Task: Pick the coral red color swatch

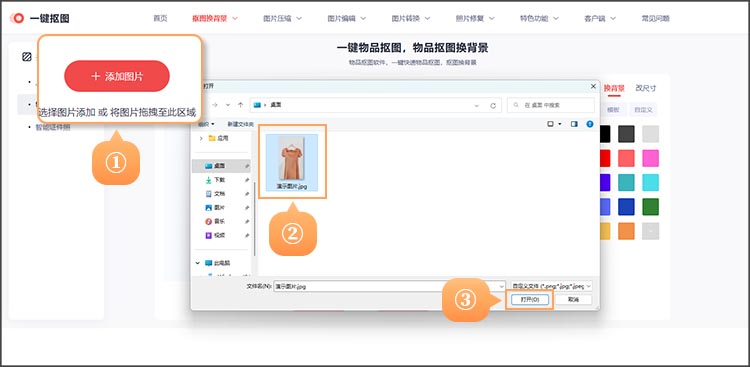Action: 626,158
